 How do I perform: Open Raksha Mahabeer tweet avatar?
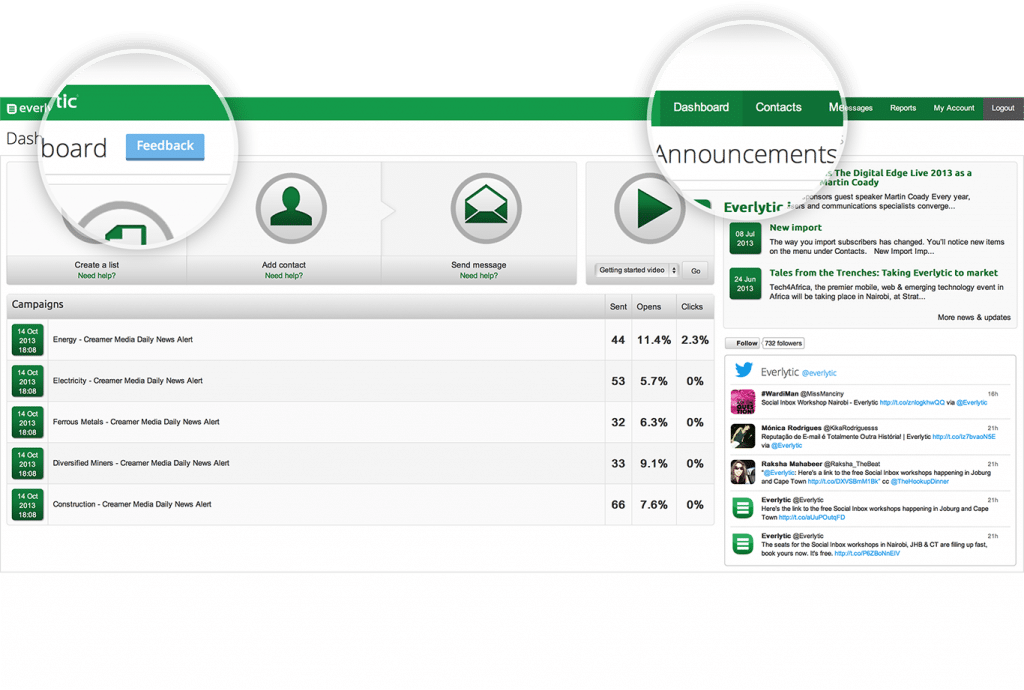pyautogui.click(x=743, y=472)
